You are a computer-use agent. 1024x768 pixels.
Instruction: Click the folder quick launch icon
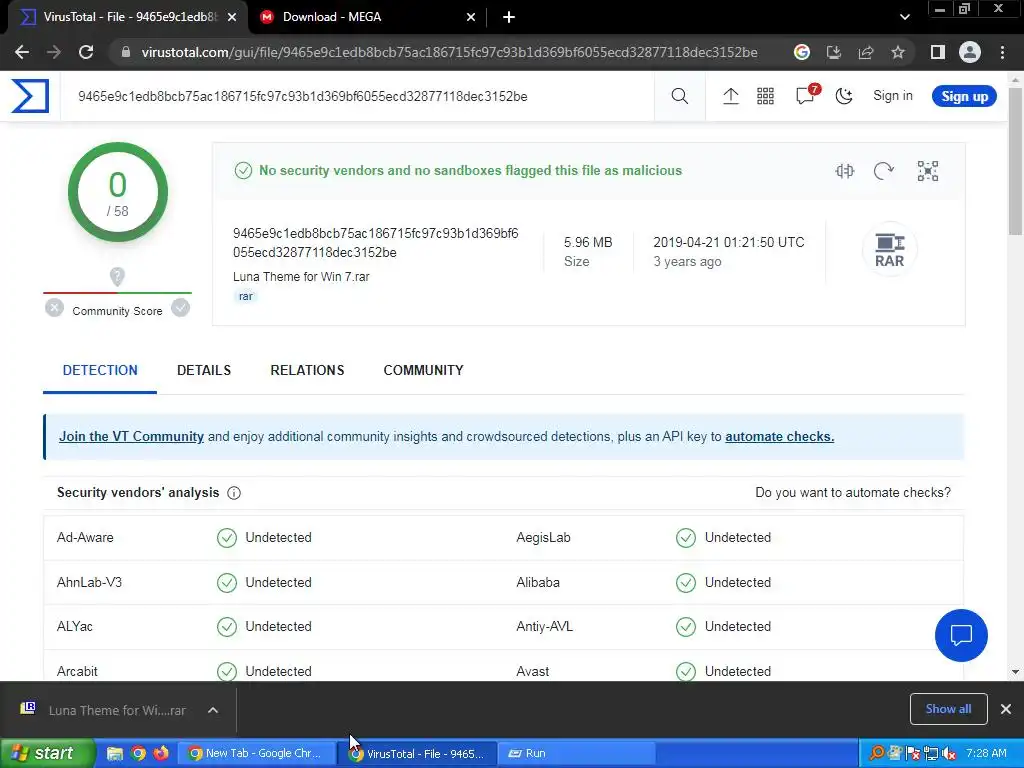pos(114,754)
